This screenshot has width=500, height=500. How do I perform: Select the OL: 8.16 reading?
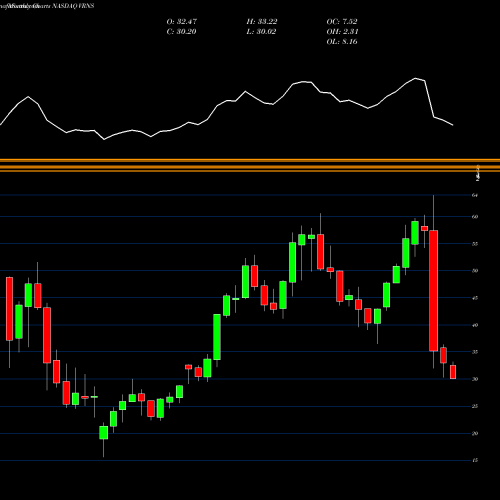point(342,42)
